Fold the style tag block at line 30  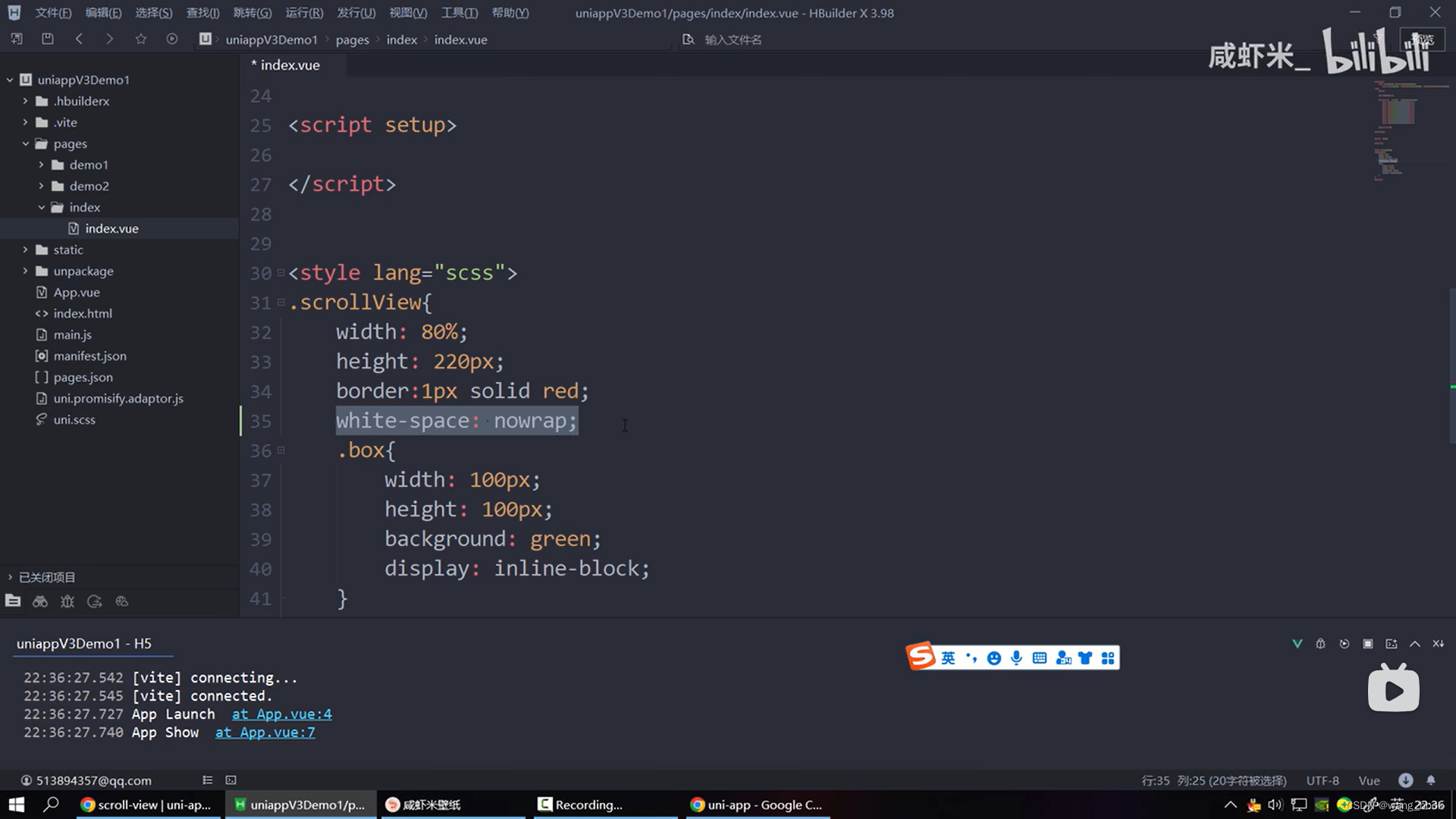pyautogui.click(x=281, y=272)
